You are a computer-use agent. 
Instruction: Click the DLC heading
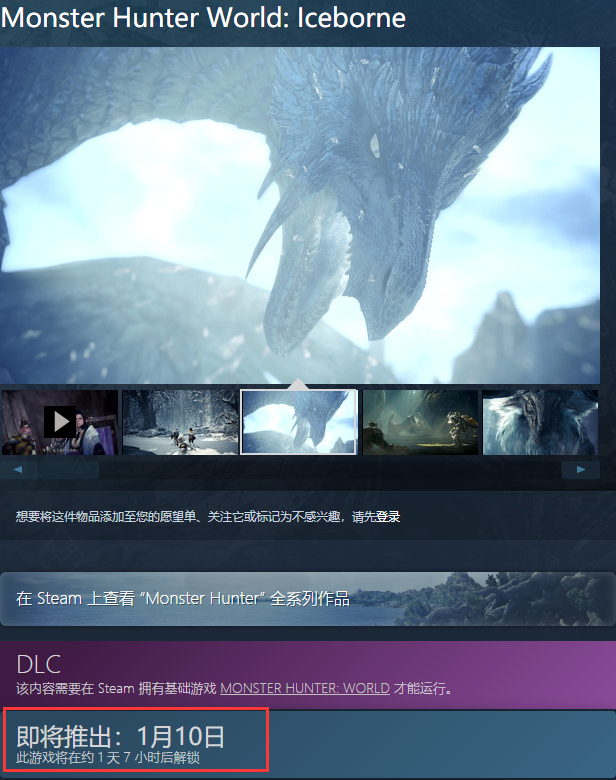[x=39, y=664]
